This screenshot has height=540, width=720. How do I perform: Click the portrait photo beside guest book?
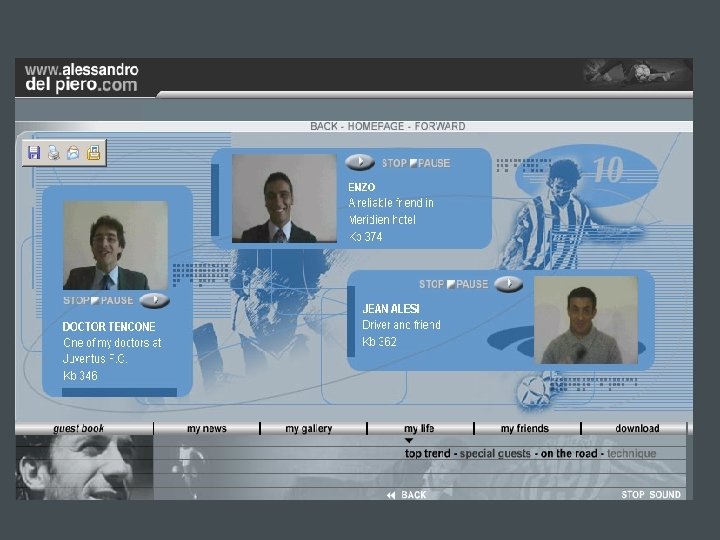pyautogui.click(x=84, y=467)
